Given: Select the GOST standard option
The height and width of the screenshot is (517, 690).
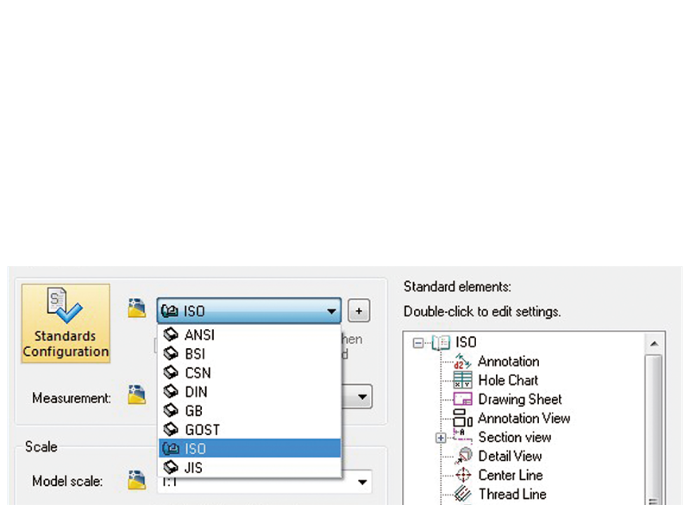Looking at the screenshot, I should pyautogui.click(x=202, y=429).
